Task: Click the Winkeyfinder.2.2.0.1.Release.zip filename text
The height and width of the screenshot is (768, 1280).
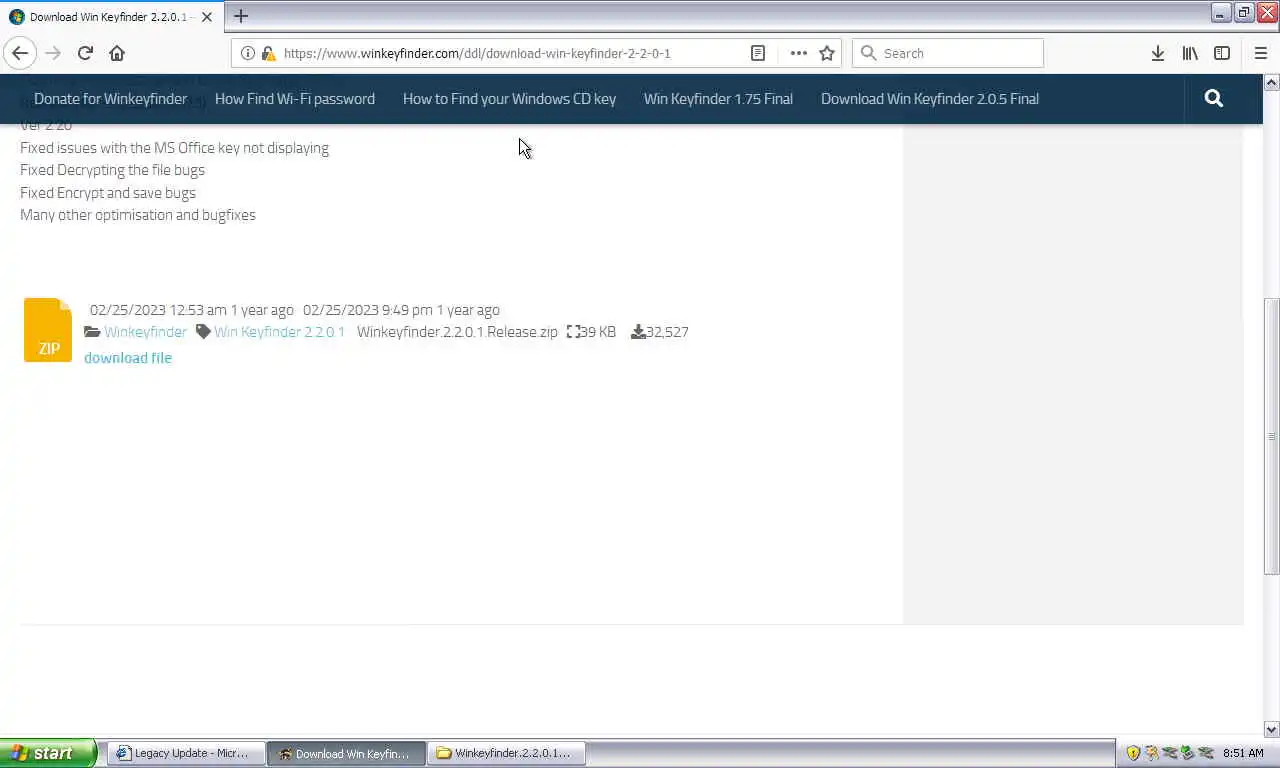Action: tap(457, 332)
